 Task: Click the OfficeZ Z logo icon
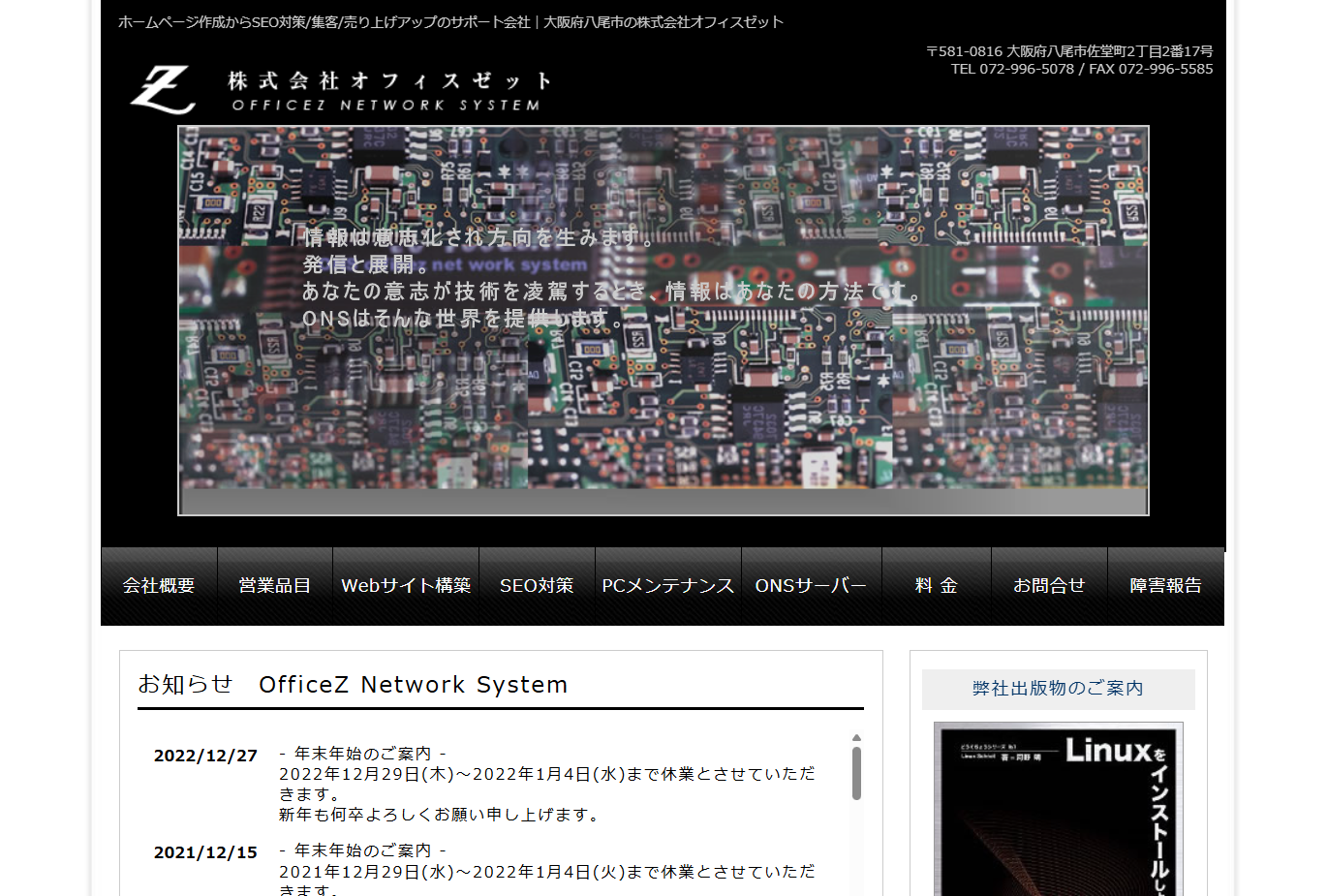[164, 89]
